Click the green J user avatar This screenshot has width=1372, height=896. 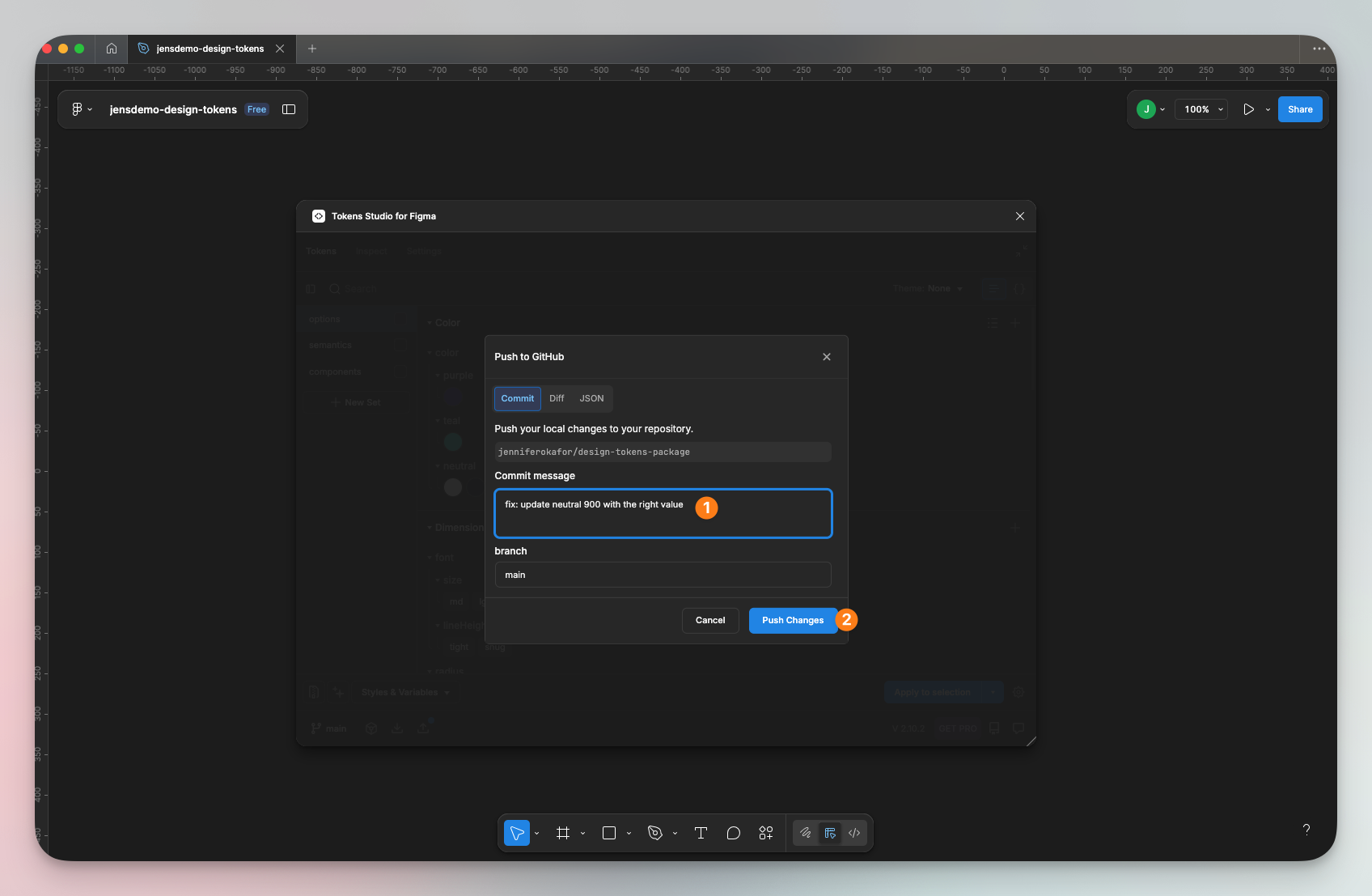(1145, 109)
